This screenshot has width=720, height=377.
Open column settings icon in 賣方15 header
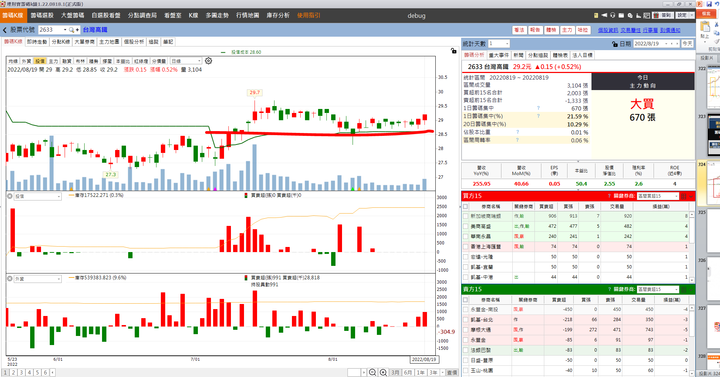click(684, 289)
